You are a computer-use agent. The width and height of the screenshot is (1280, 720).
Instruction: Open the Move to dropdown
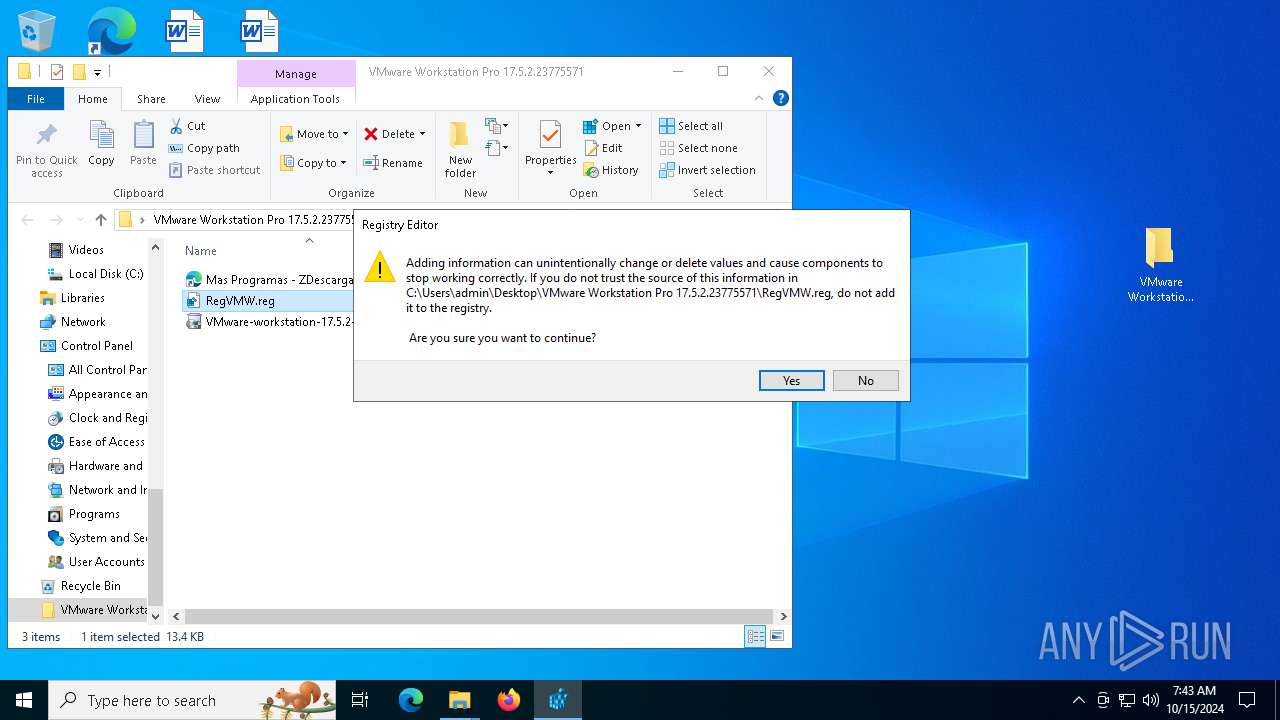pos(314,134)
